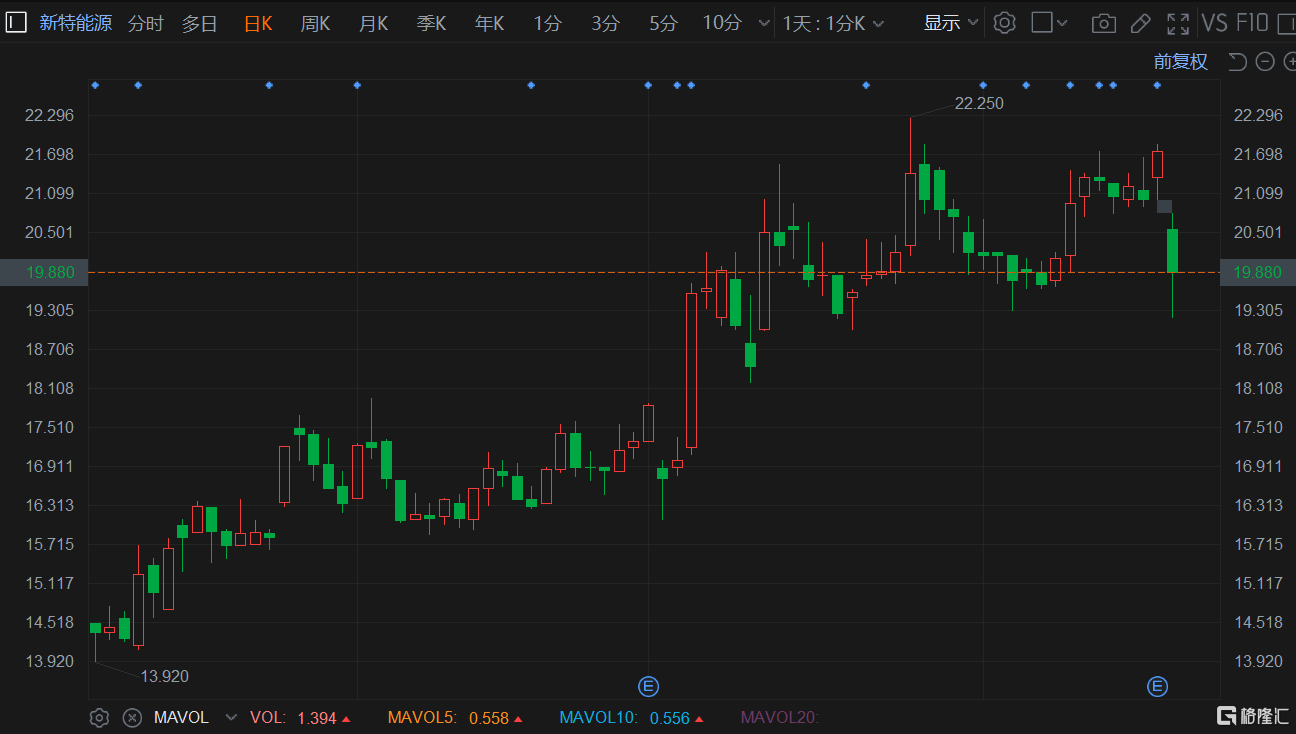Open the layout square dropdown
The width and height of the screenshot is (1296, 734).
(x=1049, y=23)
